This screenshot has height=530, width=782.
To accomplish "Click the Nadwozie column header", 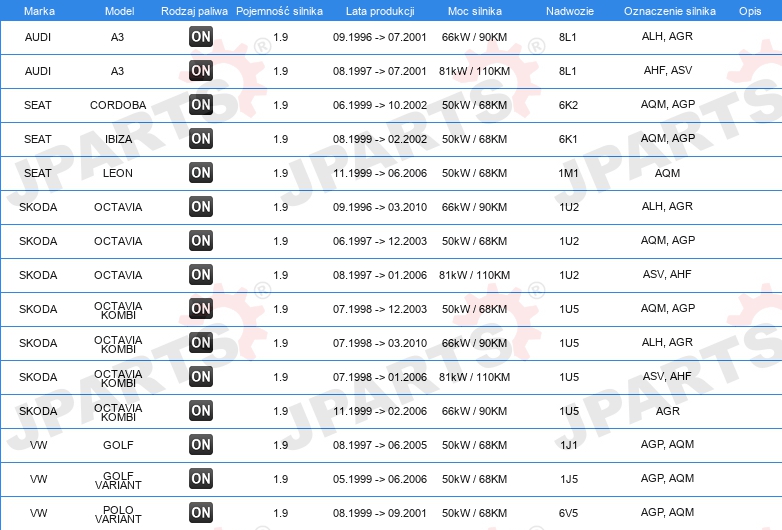I will click(x=570, y=11).
